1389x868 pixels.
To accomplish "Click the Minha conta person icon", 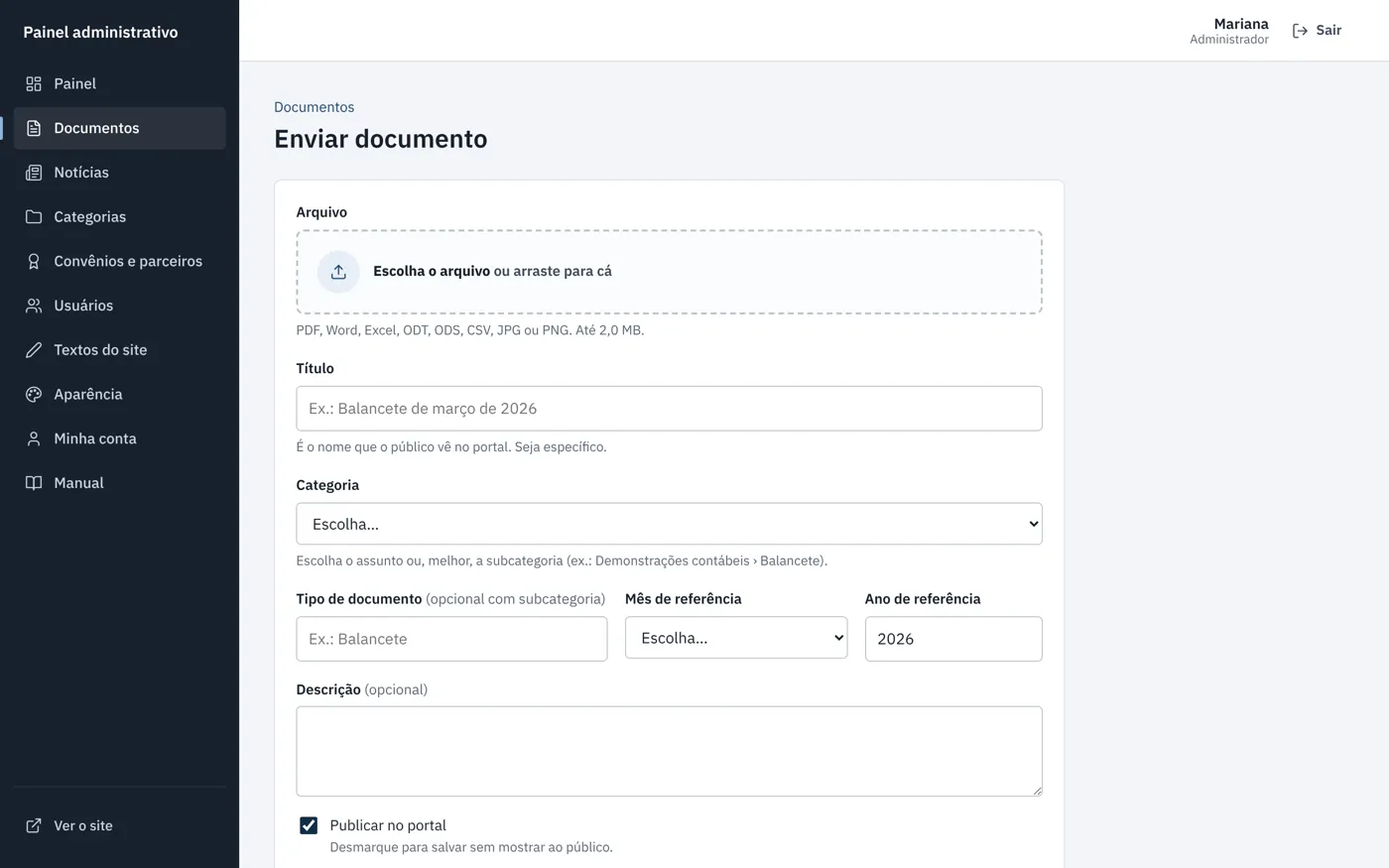I will coord(34,438).
